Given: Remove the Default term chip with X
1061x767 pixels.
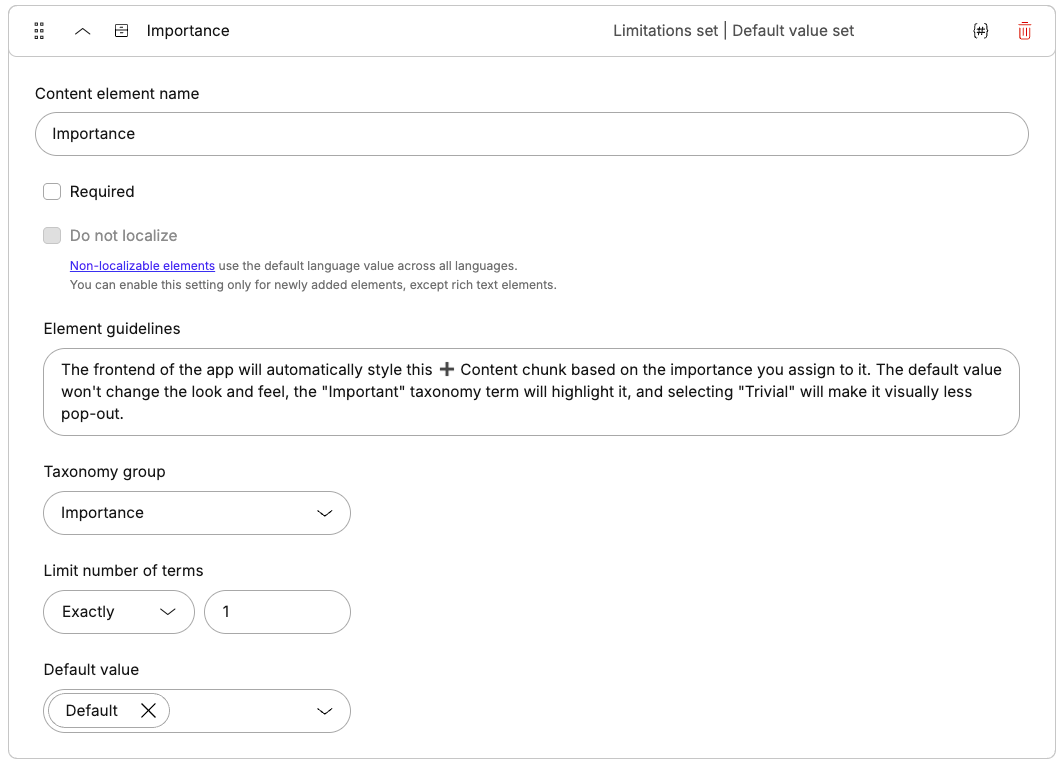Looking at the screenshot, I should click(148, 711).
